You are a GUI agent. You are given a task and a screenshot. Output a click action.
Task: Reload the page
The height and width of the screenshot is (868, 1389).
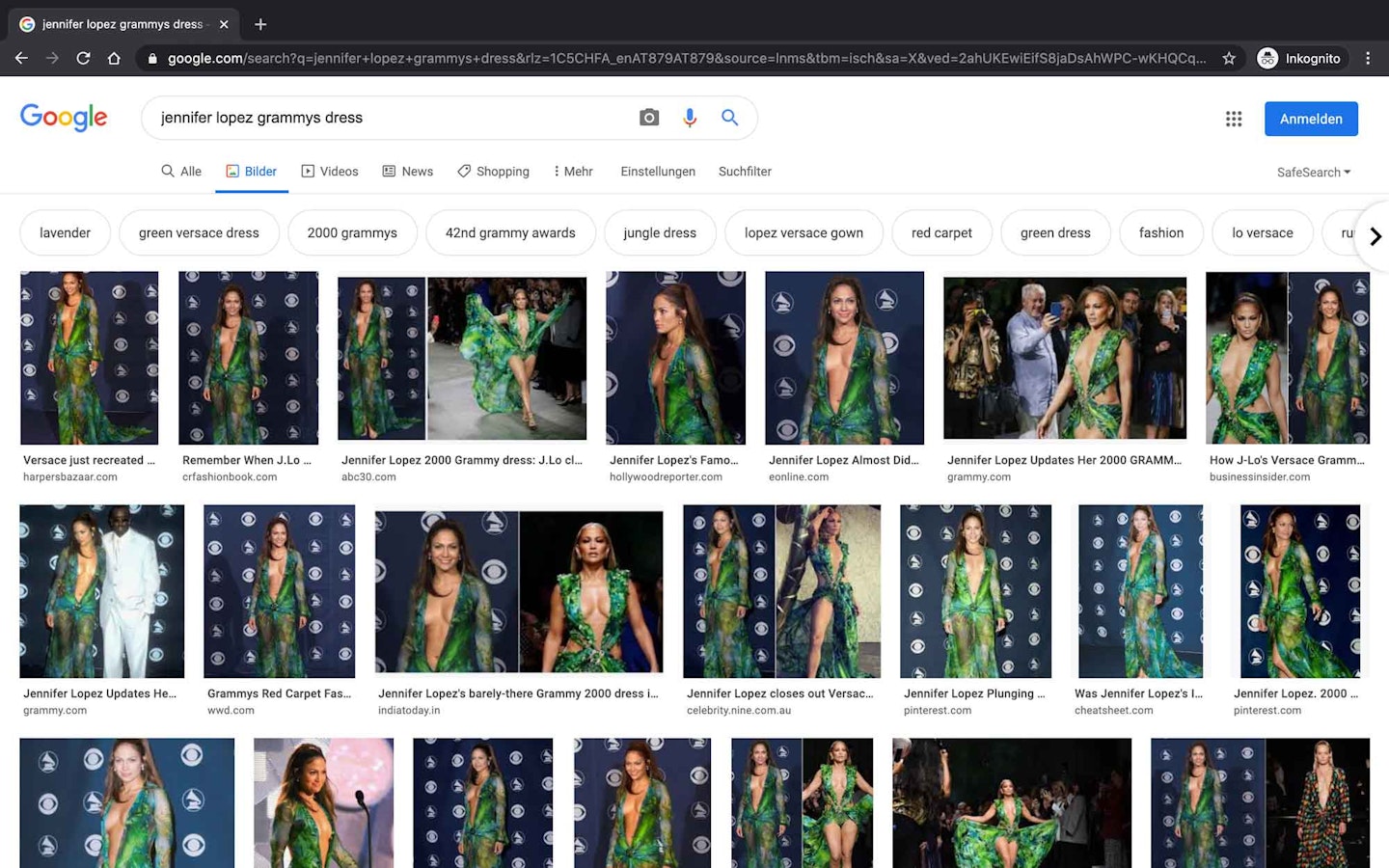[x=83, y=58]
